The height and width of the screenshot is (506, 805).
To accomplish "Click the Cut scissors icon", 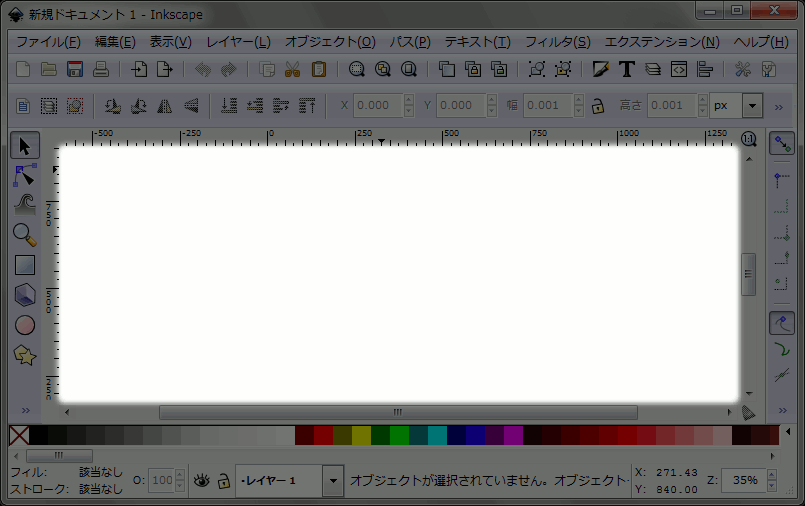I will (292, 69).
